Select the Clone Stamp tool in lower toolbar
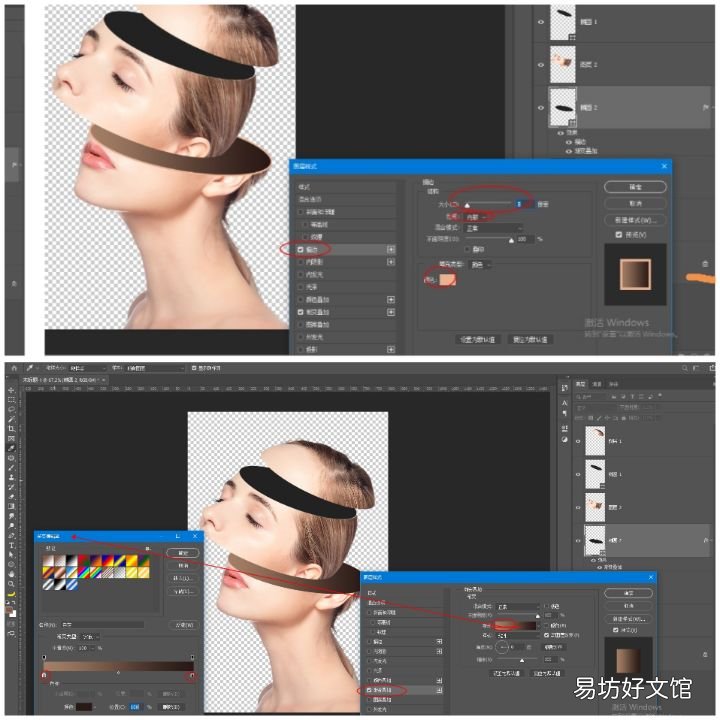720x720 pixels. [11, 477]
